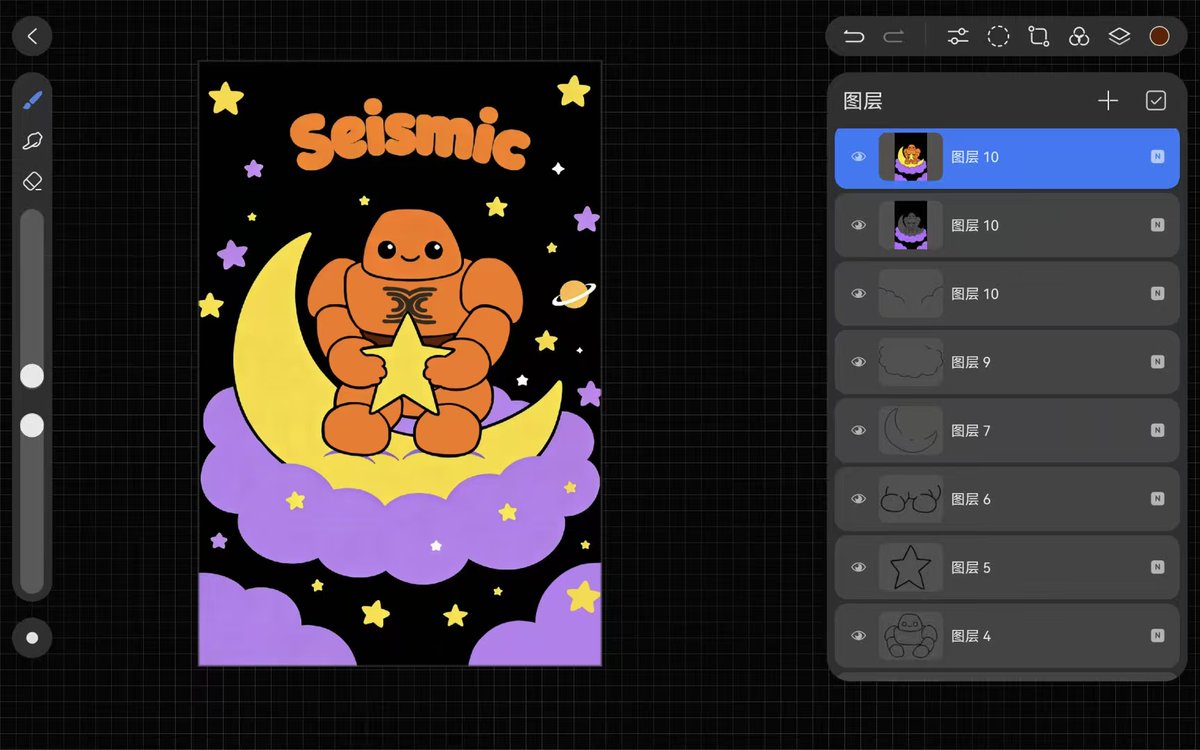Click the upper brush size slider handle
Viewport: 1200px width, 750px height.
coord(32,376)
